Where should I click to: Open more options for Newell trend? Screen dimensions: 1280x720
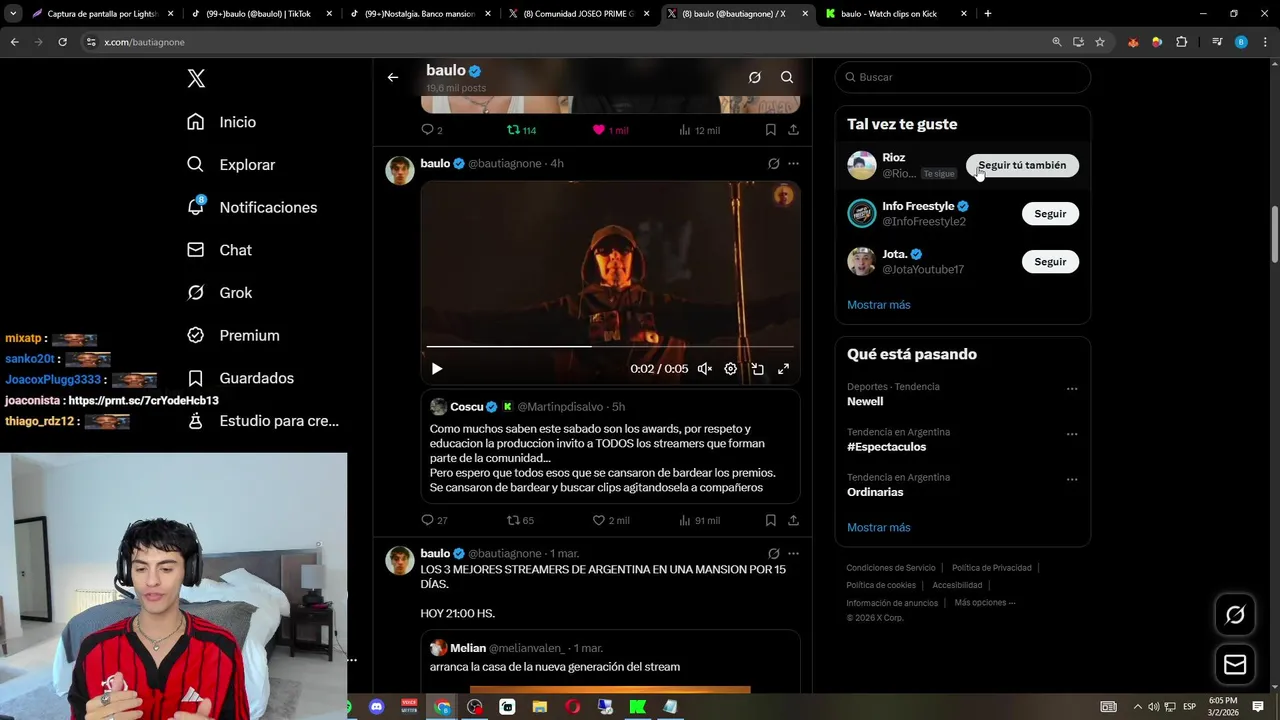pos(1072,388)
